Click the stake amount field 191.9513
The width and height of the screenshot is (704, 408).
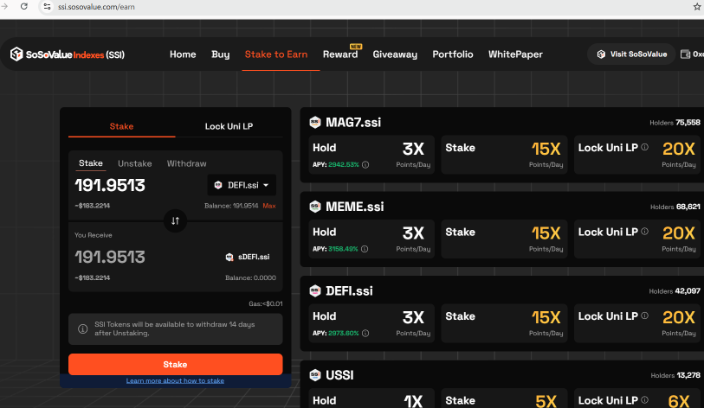pos(110,185)
